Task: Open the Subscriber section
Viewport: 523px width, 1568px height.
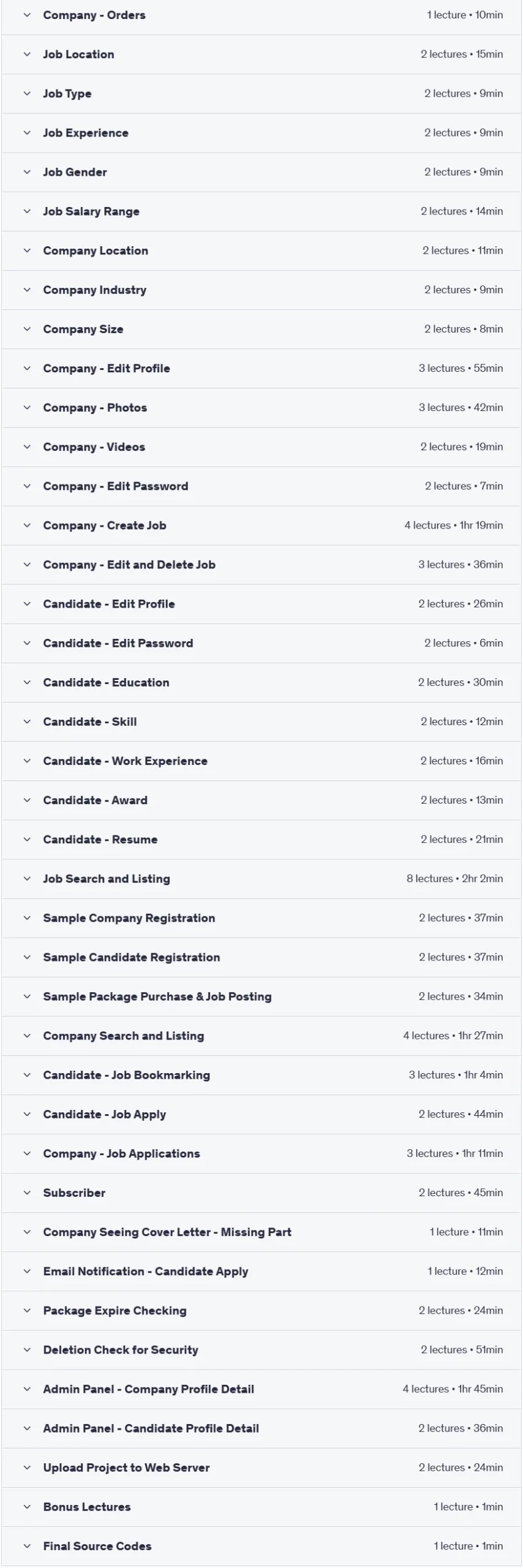Action: pyautogui.click(x=261, y=1192)
